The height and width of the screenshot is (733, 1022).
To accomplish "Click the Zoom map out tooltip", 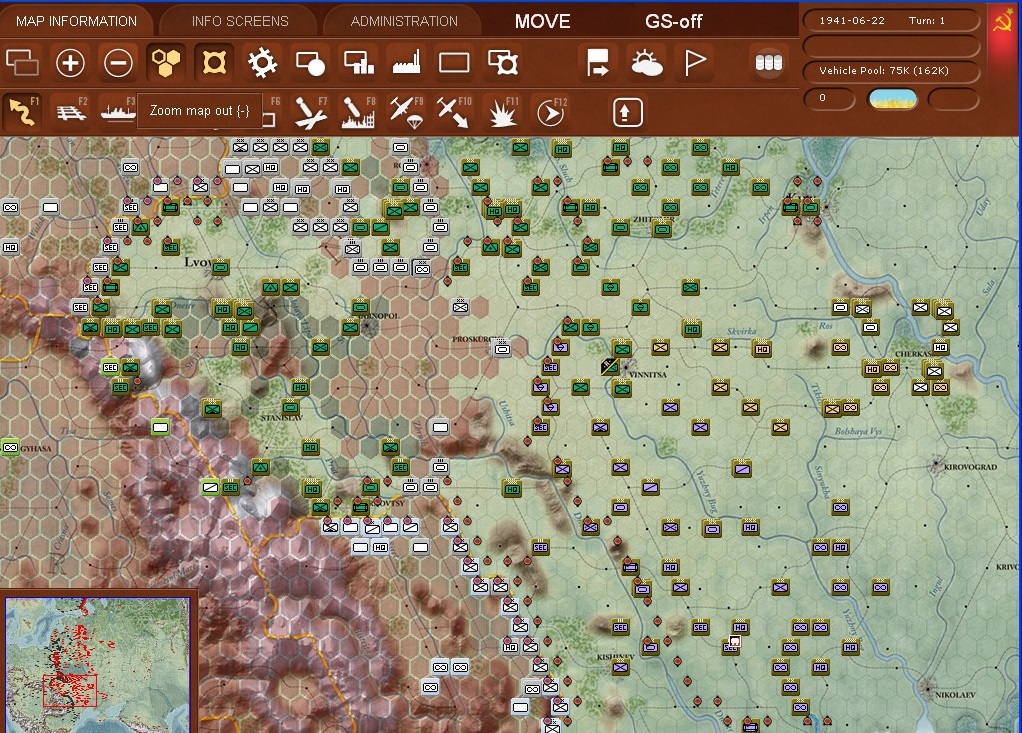I will coord(199,111).
